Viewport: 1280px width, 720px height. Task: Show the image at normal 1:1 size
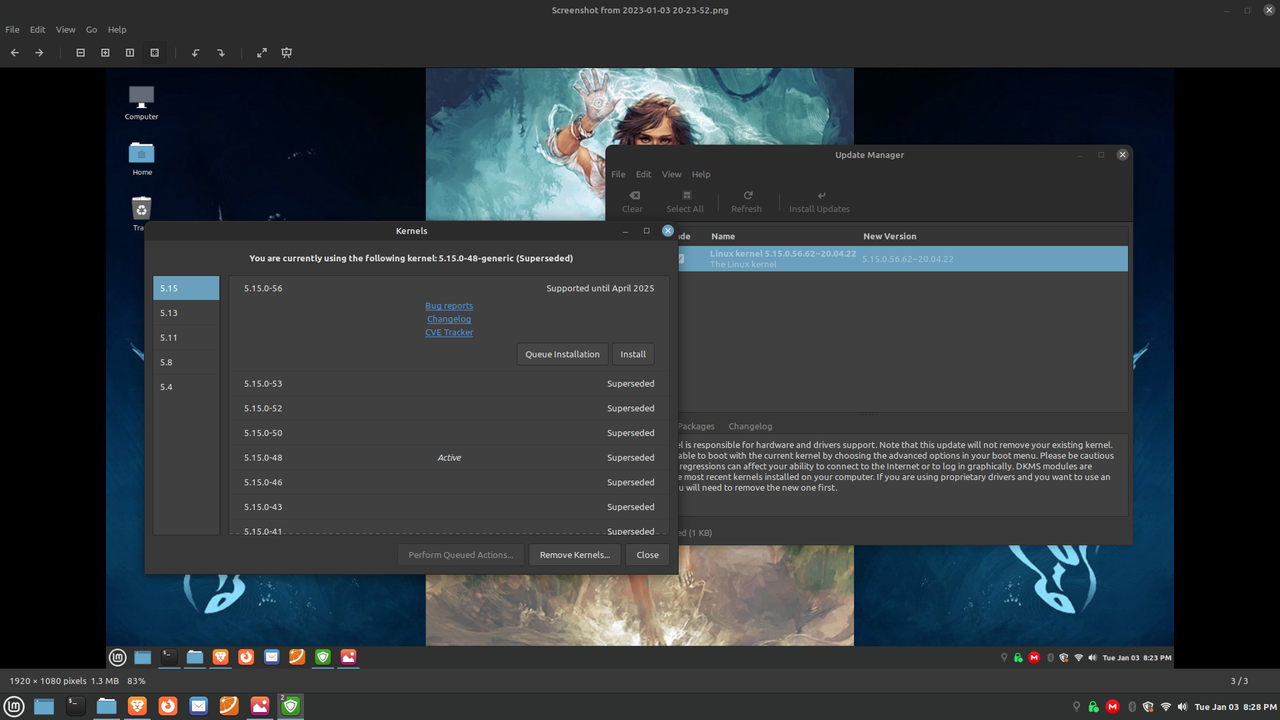(x=129, y=52)
